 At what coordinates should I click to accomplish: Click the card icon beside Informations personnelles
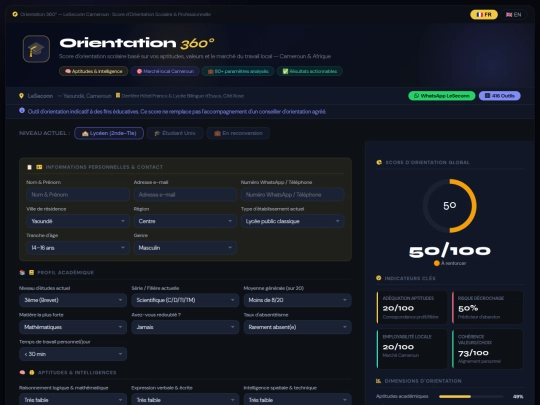(39, 167)
